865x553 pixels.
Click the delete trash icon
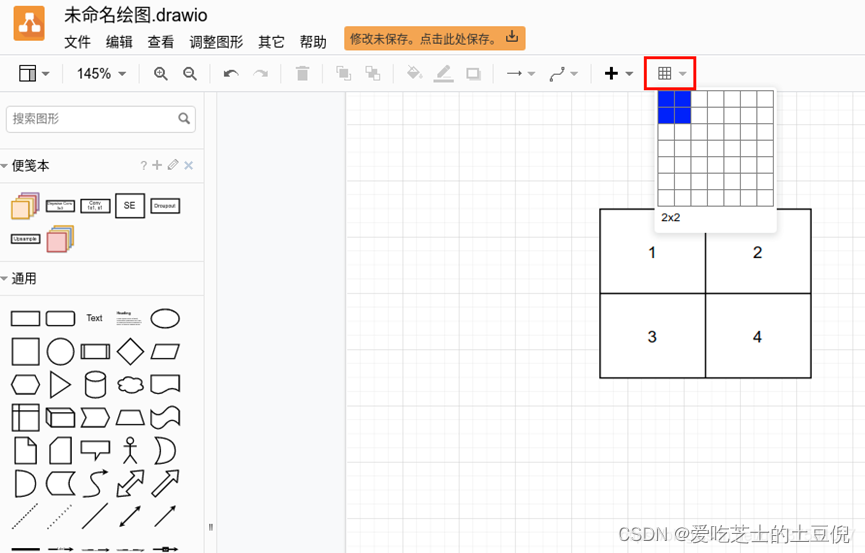[x=302, y=73]
